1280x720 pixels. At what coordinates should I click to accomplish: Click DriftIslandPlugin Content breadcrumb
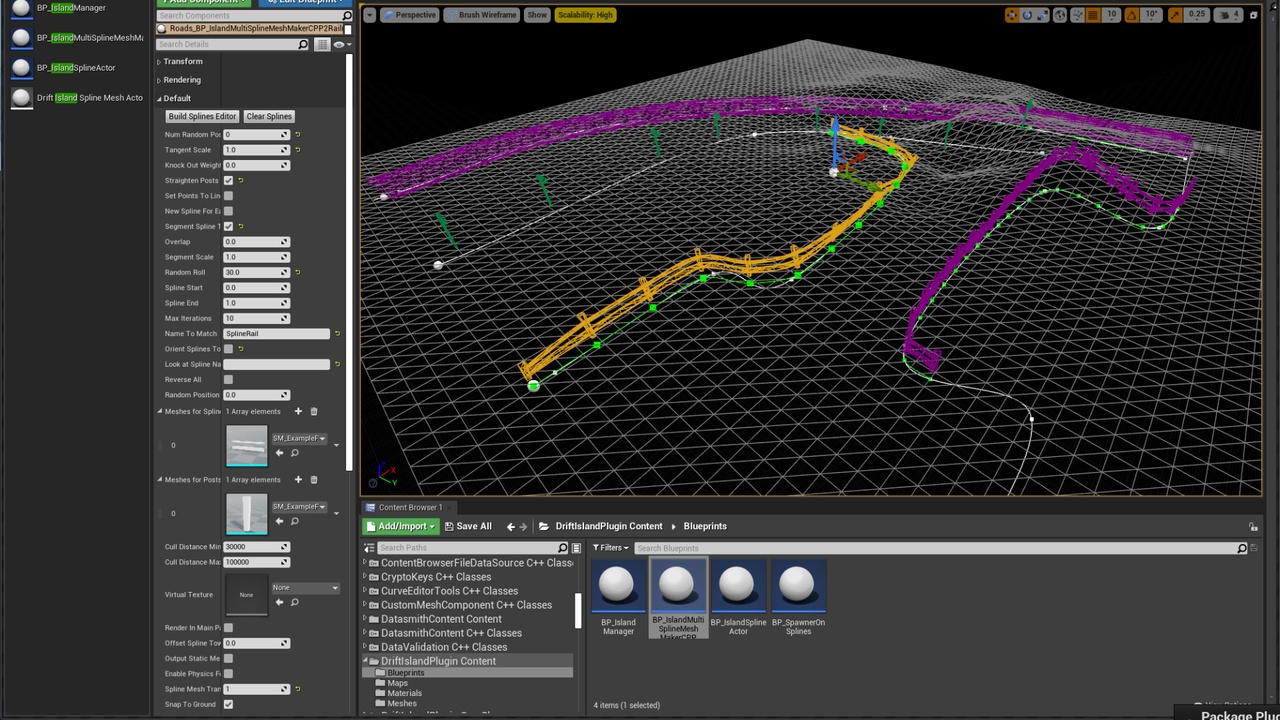click(x=609, y=526)
